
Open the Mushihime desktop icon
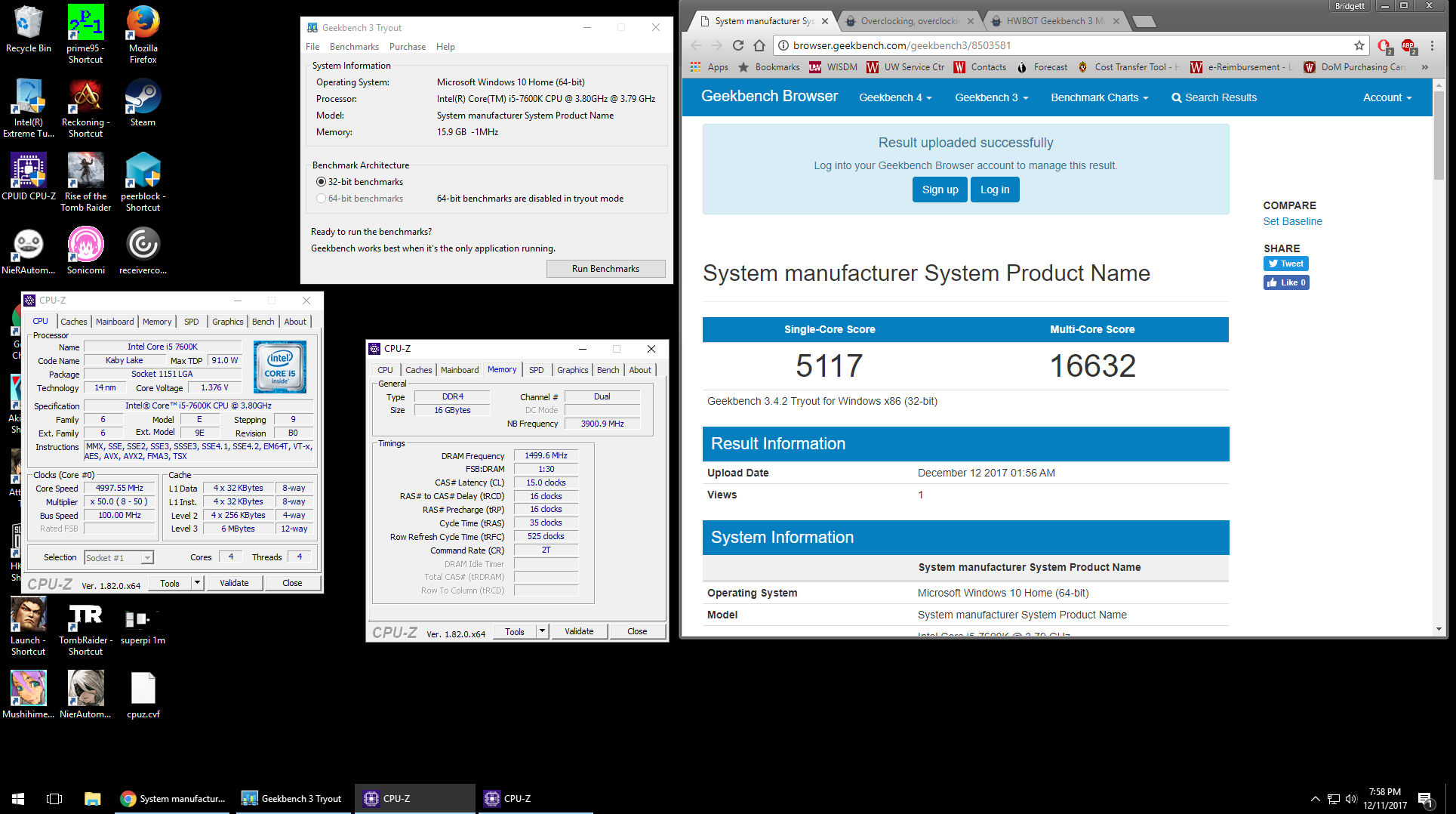[x=28, y=695]
